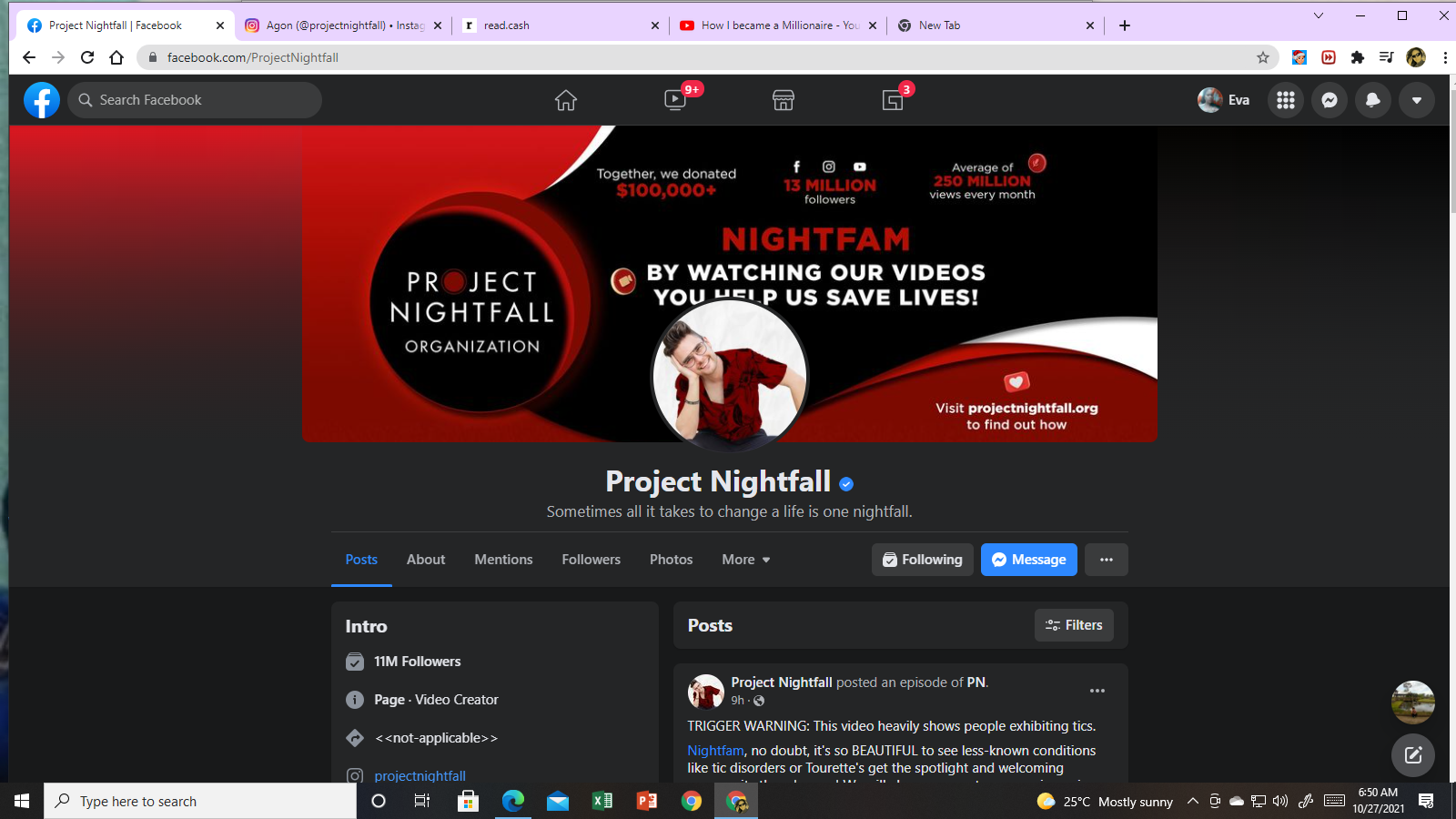Click the post's 9h timestamp
This screenshot has width=1456, height=819.
point(737,701)
